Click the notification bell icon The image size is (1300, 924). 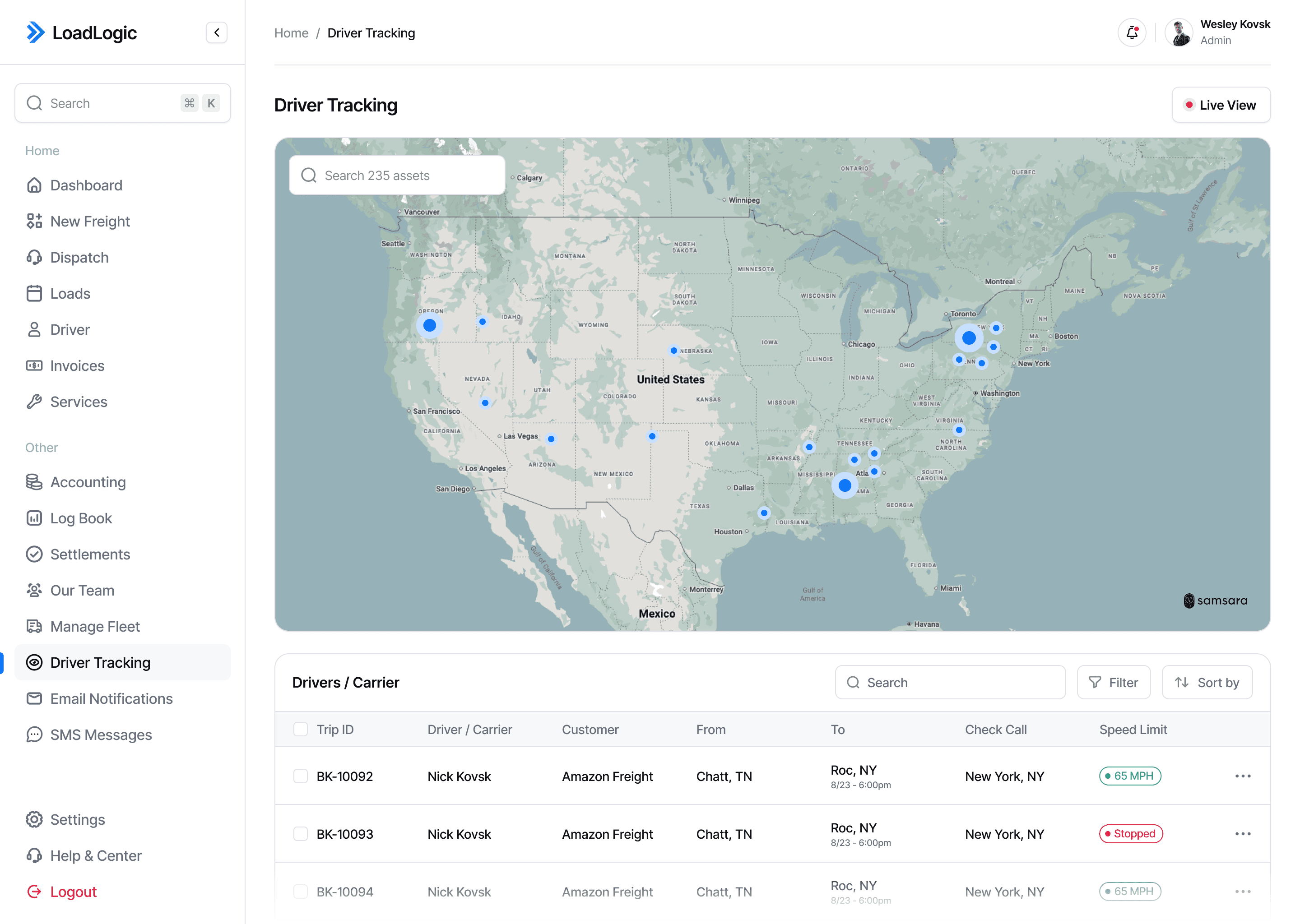coord(1132,33)
